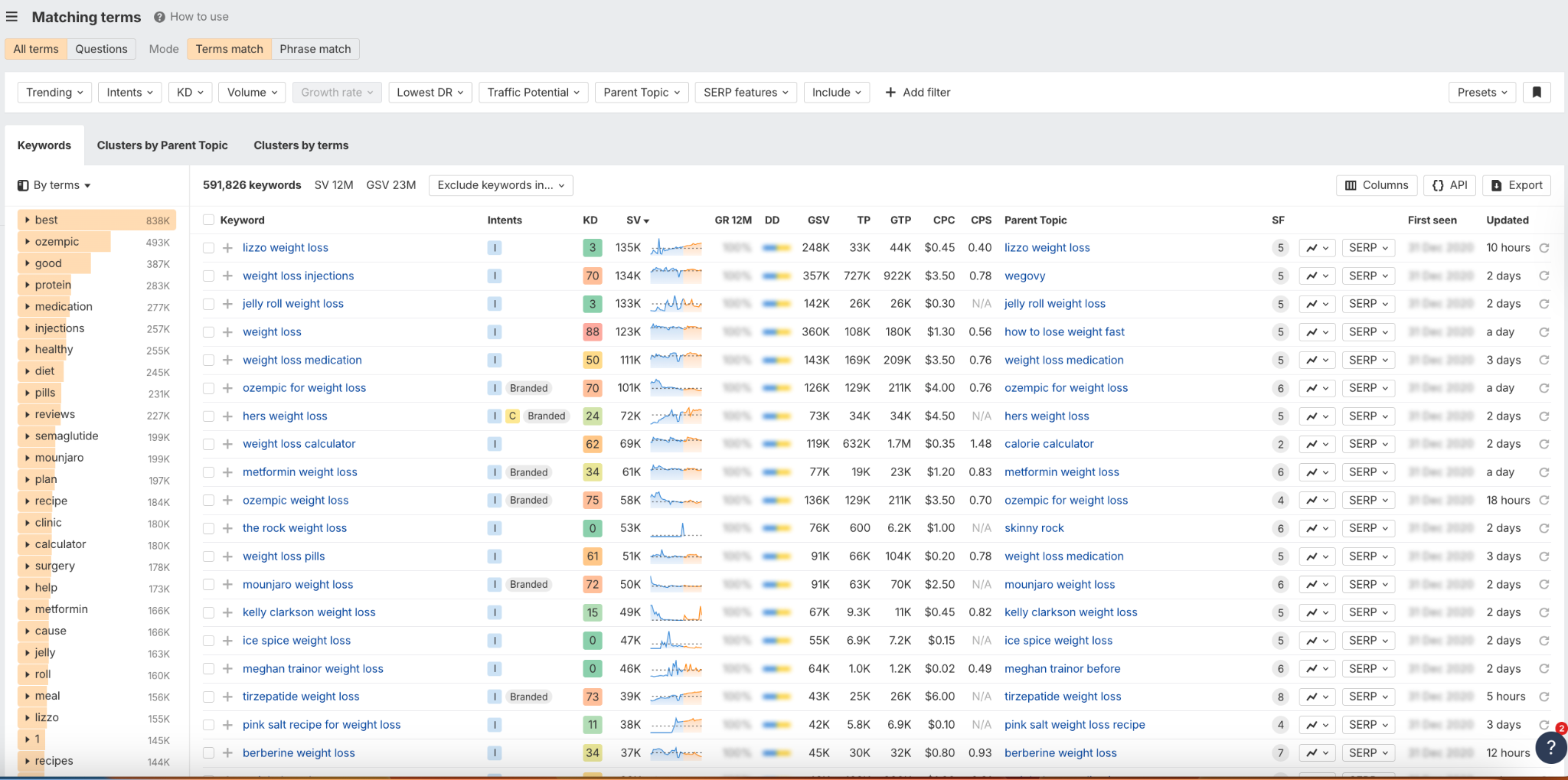Click the Add filter button
The image size is (1568, 780).
click(917, 92)
